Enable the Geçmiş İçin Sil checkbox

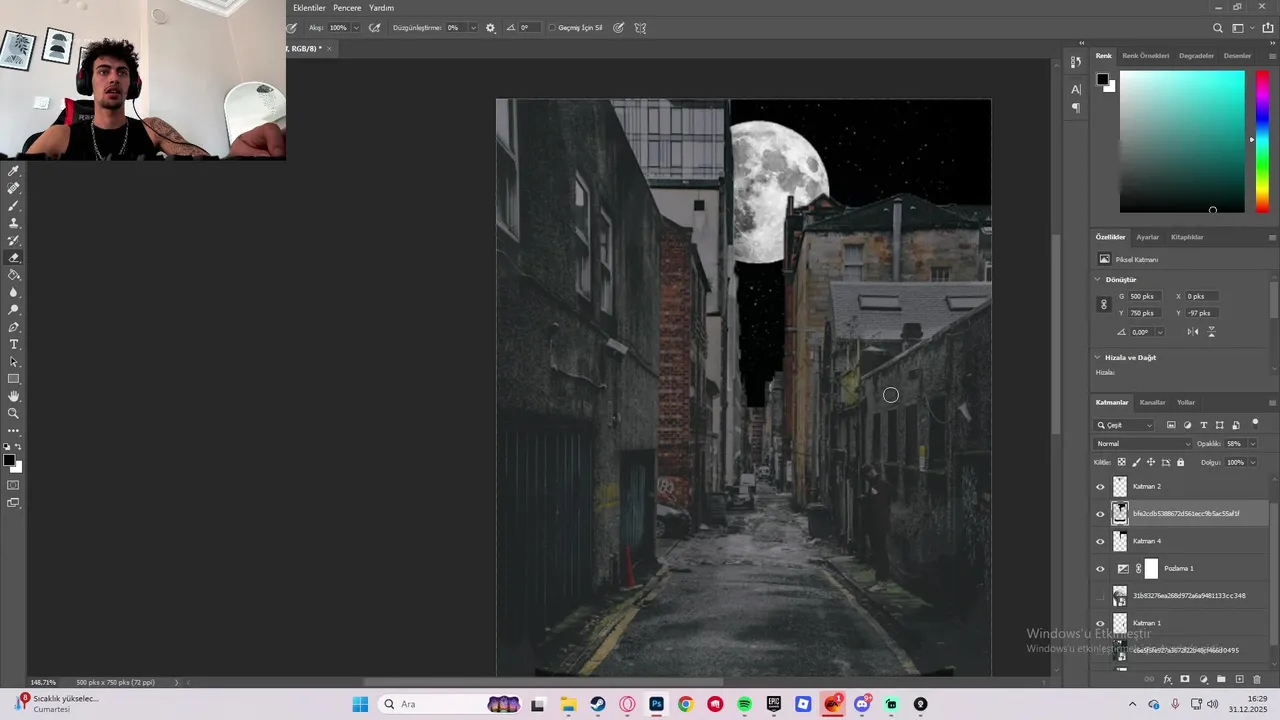552,28
